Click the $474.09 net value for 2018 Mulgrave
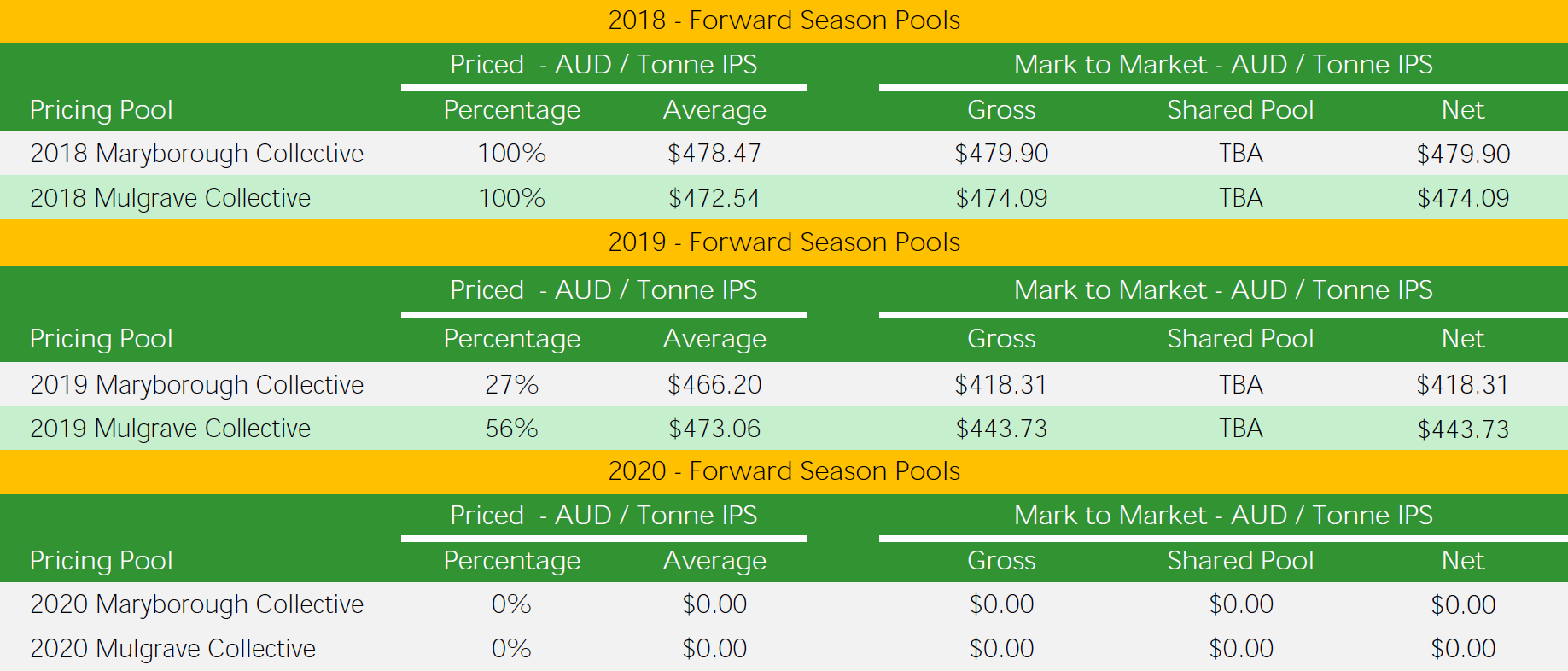 [x=1463, y=198]
